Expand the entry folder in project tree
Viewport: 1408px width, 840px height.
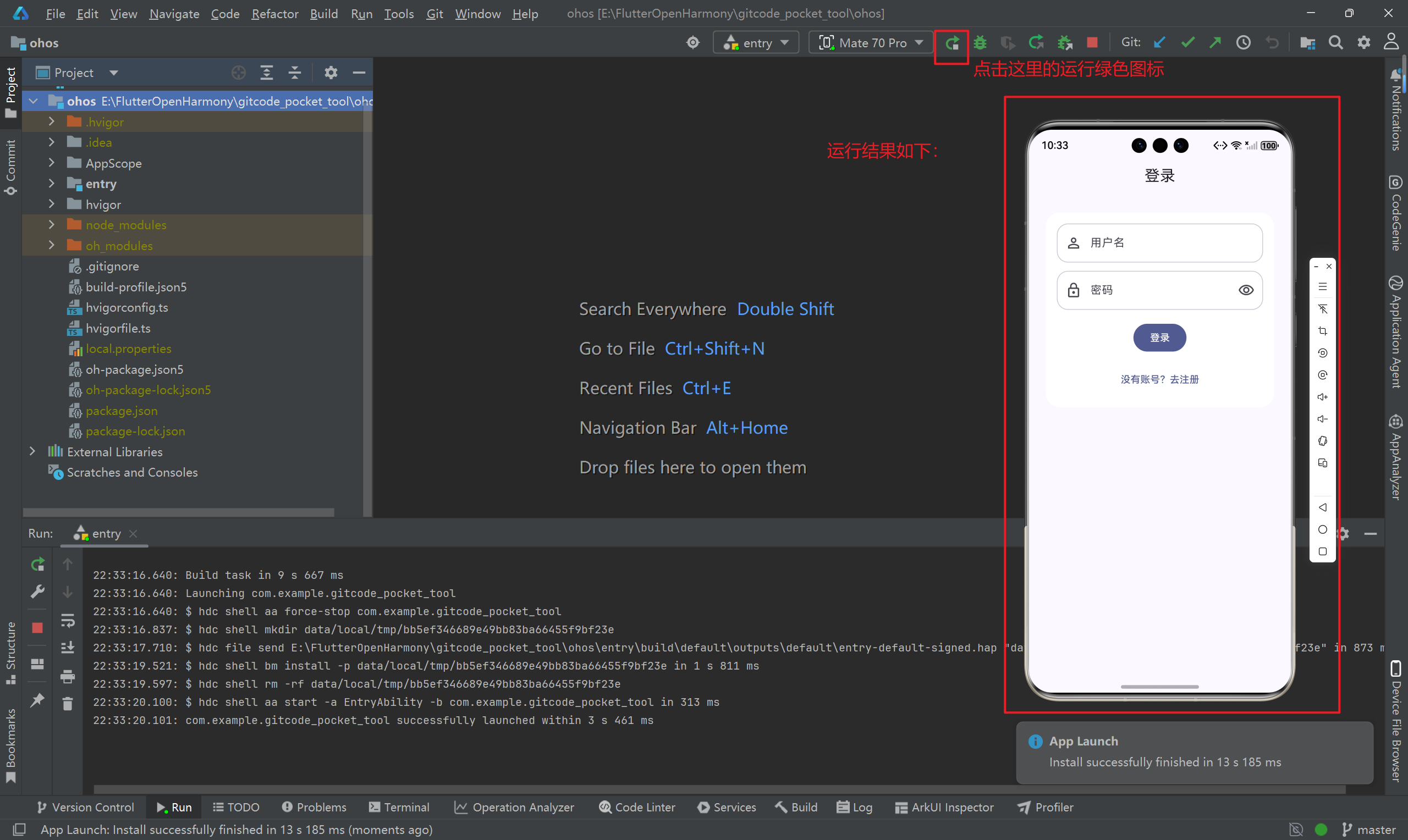point(52,184)
